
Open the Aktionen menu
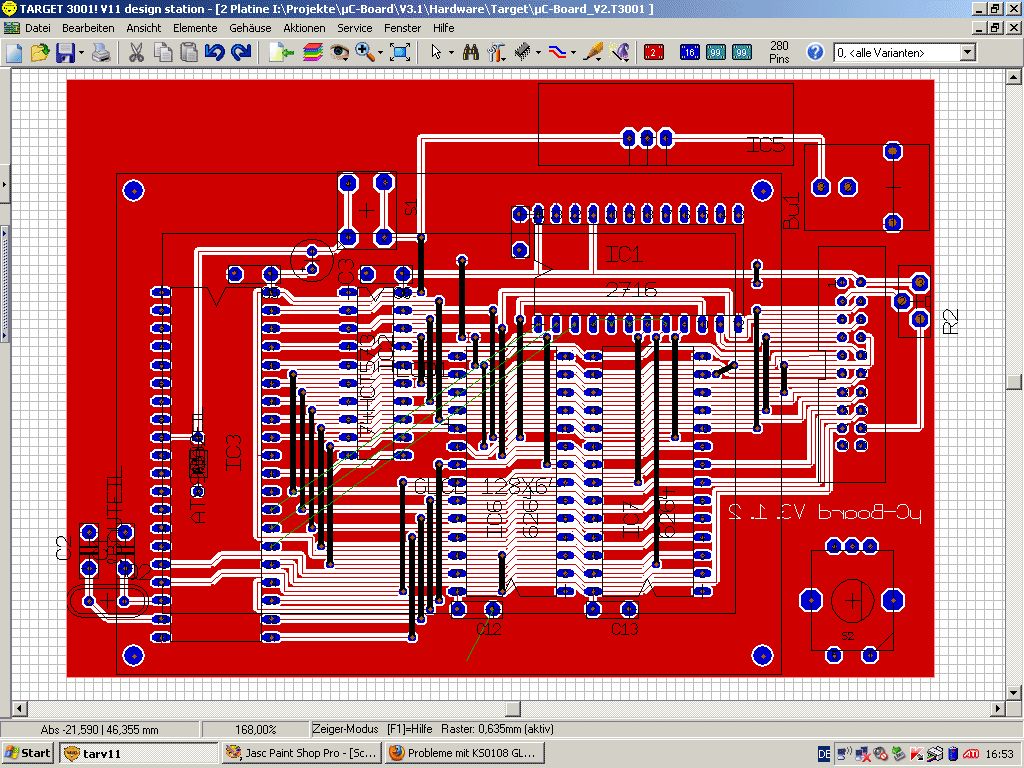(x=304, y=28)
